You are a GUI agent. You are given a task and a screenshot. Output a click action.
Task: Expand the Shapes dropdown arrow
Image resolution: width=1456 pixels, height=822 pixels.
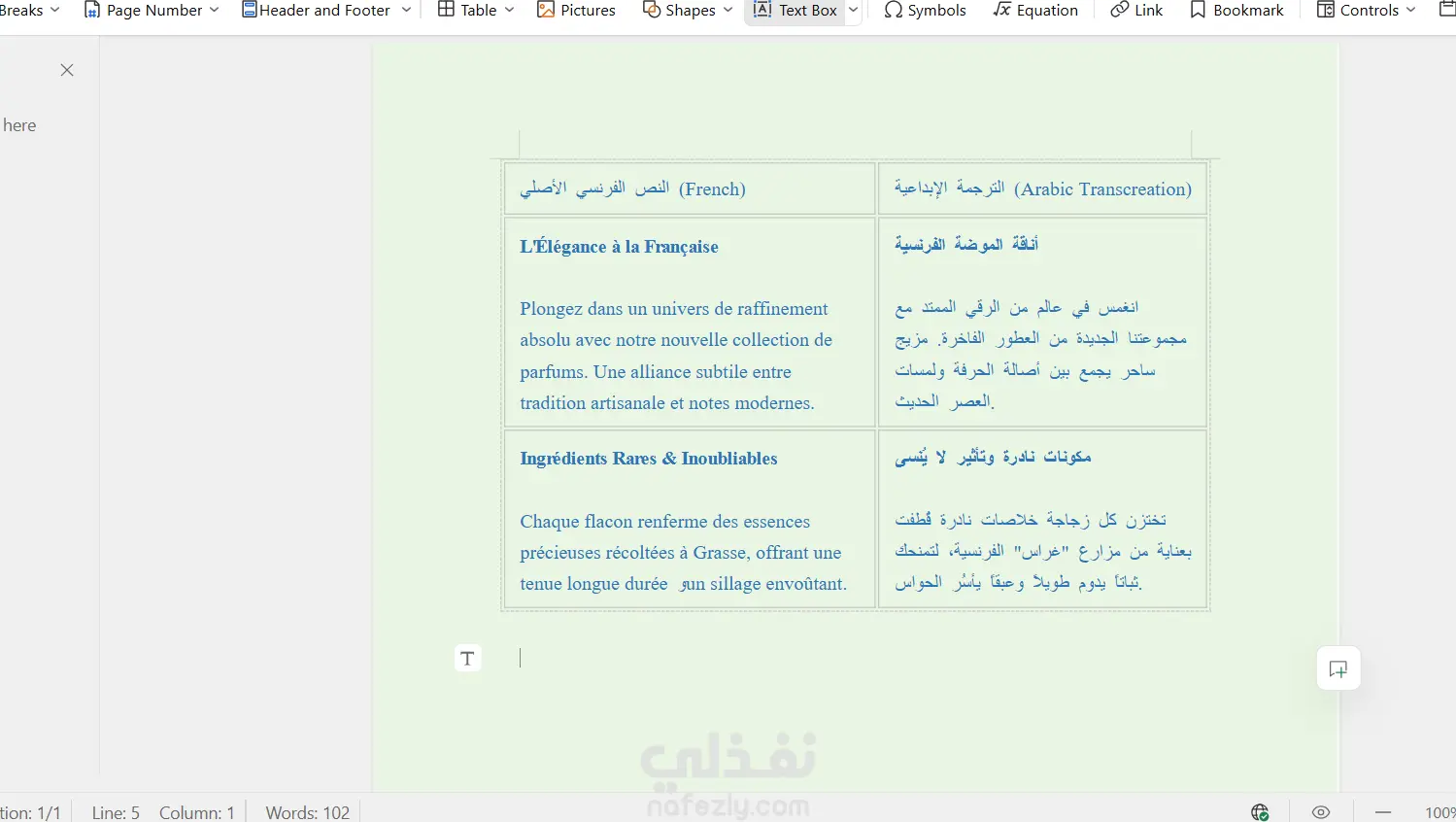point(728,10)
